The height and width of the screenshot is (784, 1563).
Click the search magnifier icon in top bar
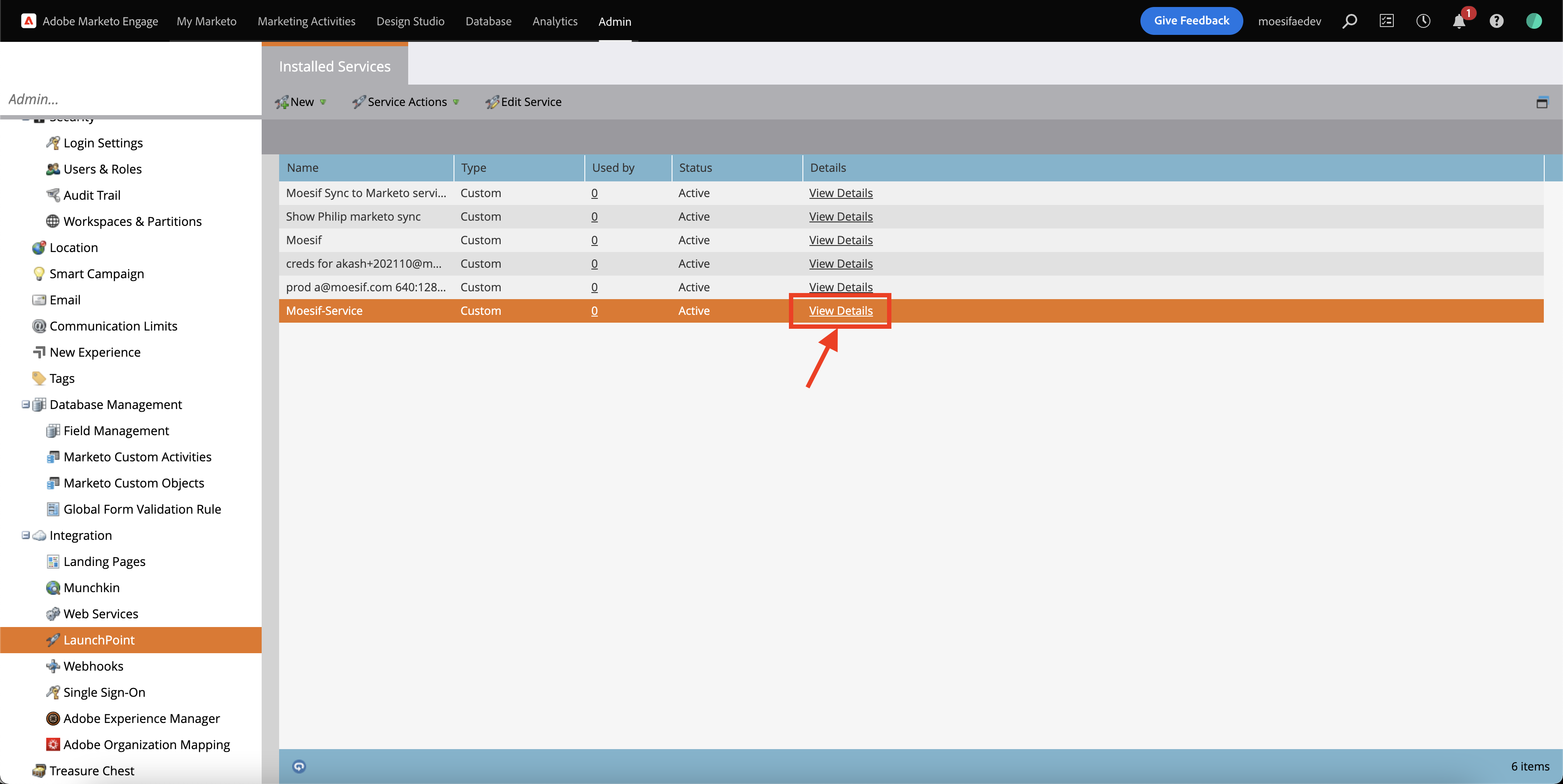1349,21
